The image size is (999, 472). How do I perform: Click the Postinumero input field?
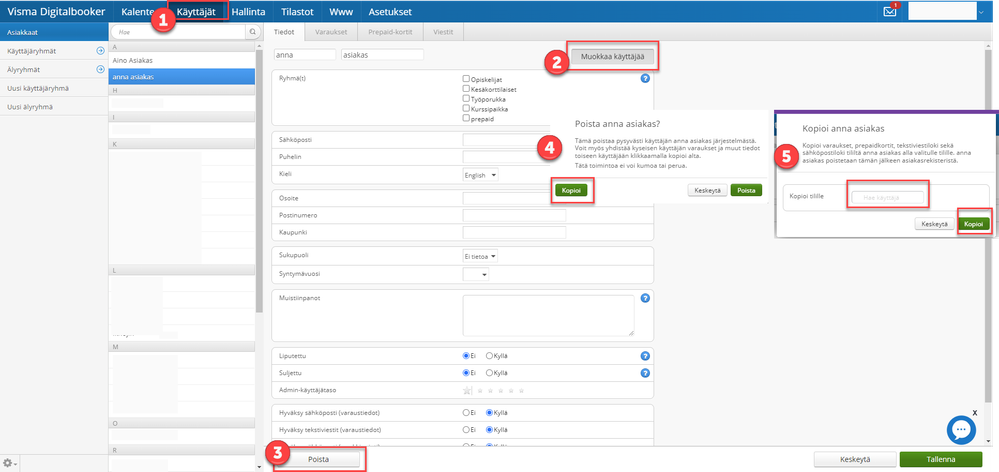tap(515, 215)
